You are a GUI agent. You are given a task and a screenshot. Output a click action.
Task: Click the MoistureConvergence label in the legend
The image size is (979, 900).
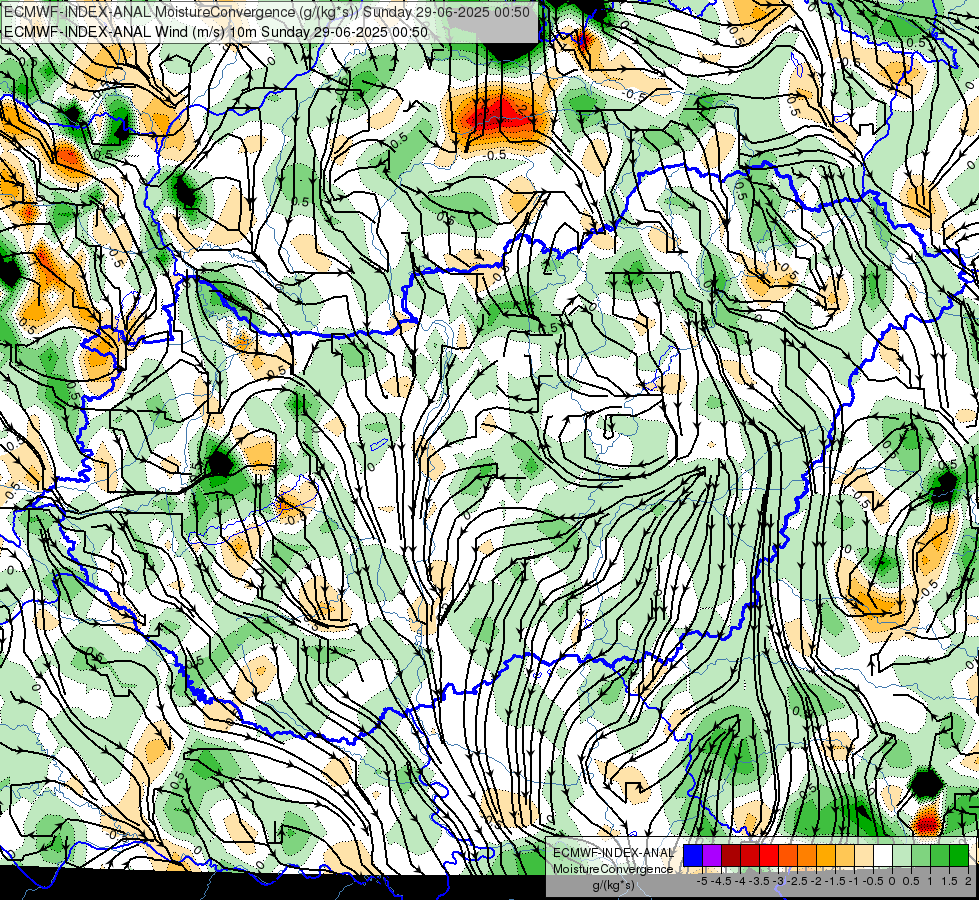(x=613, y=869)
